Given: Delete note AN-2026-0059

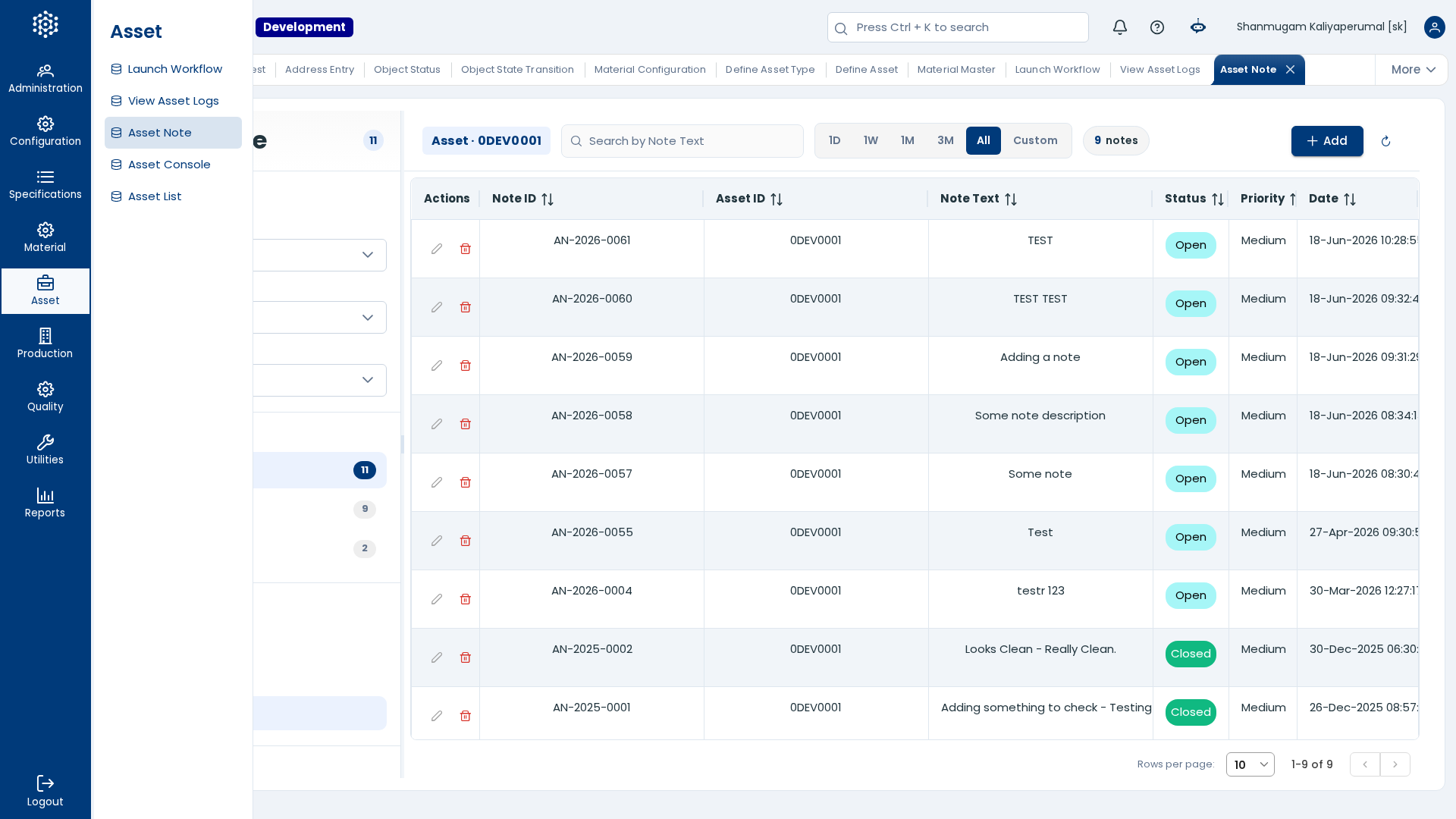Looking at the screenshot, I should tap(466, 366).
